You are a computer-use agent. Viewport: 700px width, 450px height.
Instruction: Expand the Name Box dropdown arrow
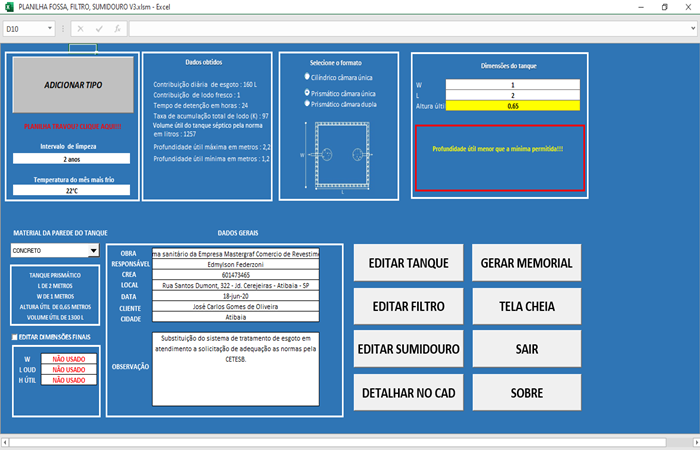coord(49,29)
